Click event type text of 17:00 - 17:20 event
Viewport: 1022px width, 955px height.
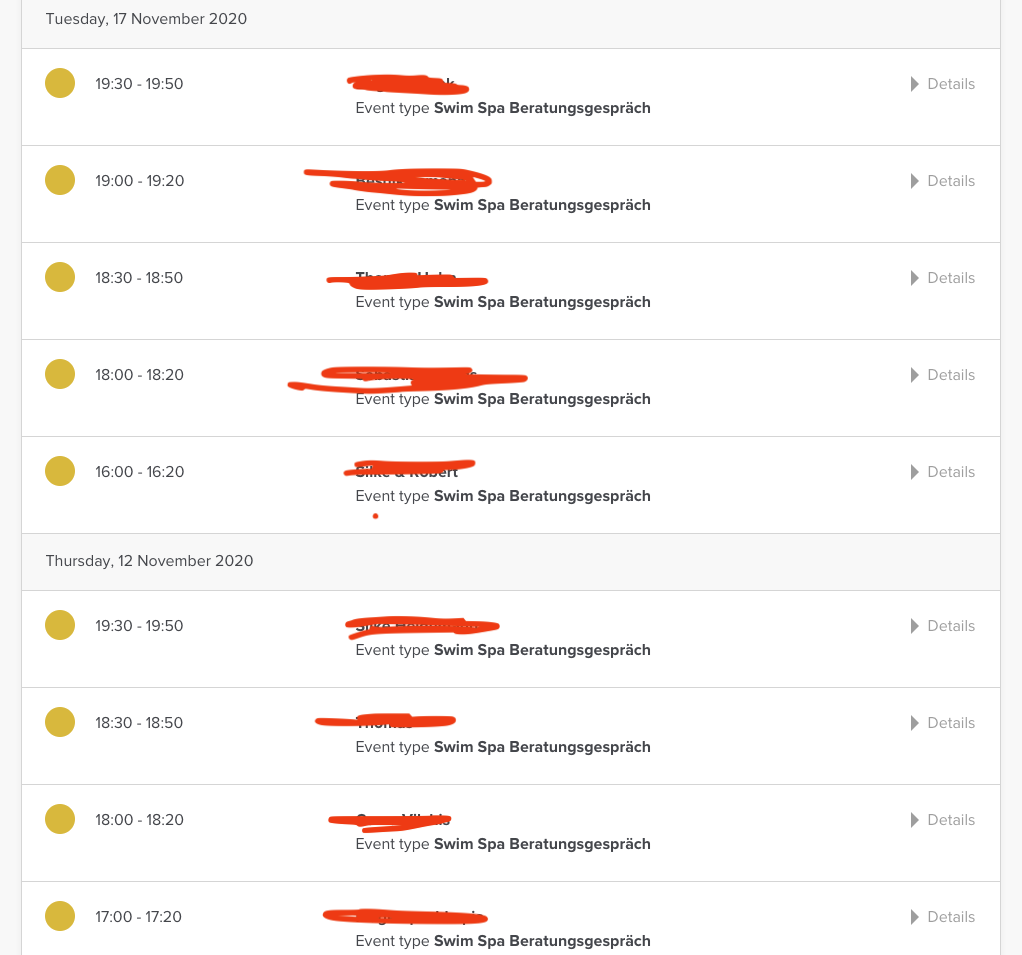pyautogui.click(x=503, y=941)
